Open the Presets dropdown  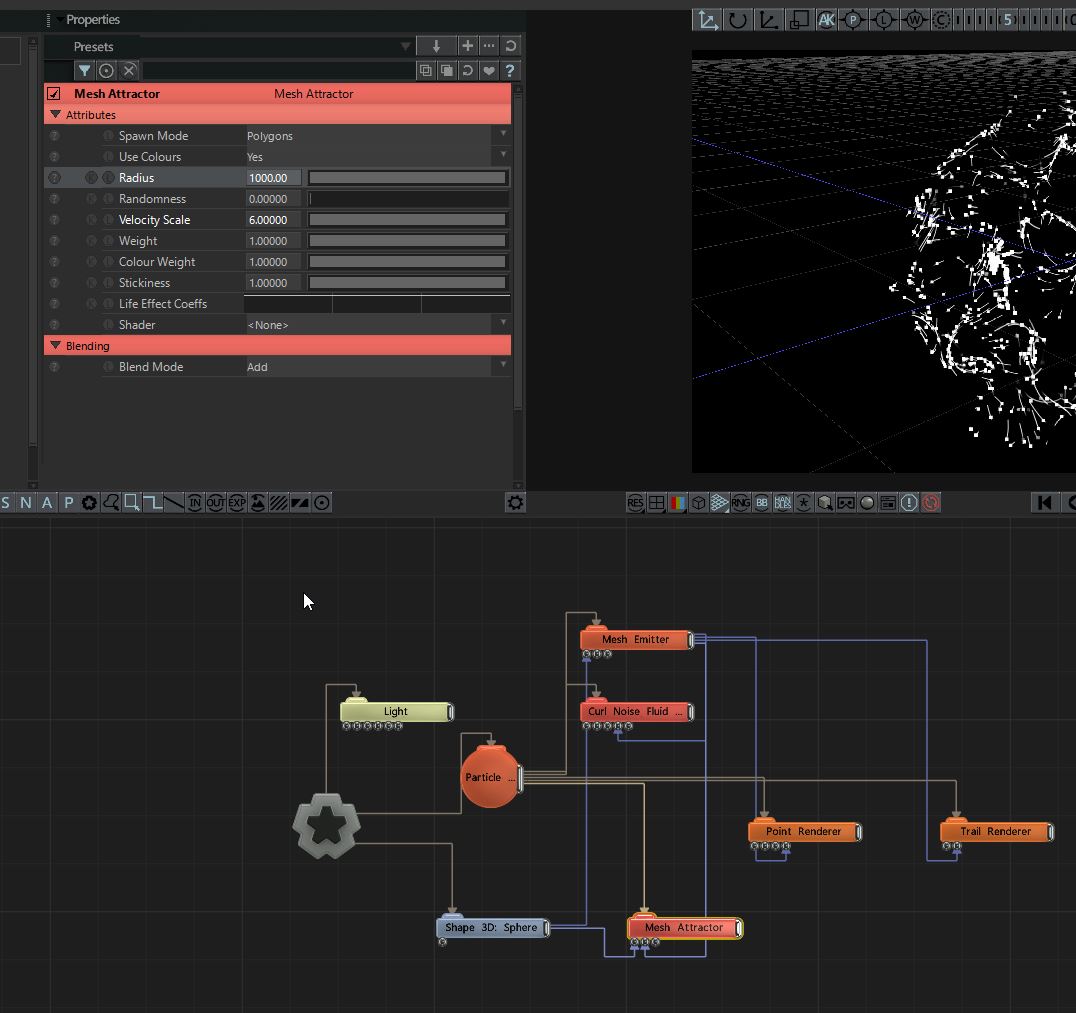tap(406, 47)
